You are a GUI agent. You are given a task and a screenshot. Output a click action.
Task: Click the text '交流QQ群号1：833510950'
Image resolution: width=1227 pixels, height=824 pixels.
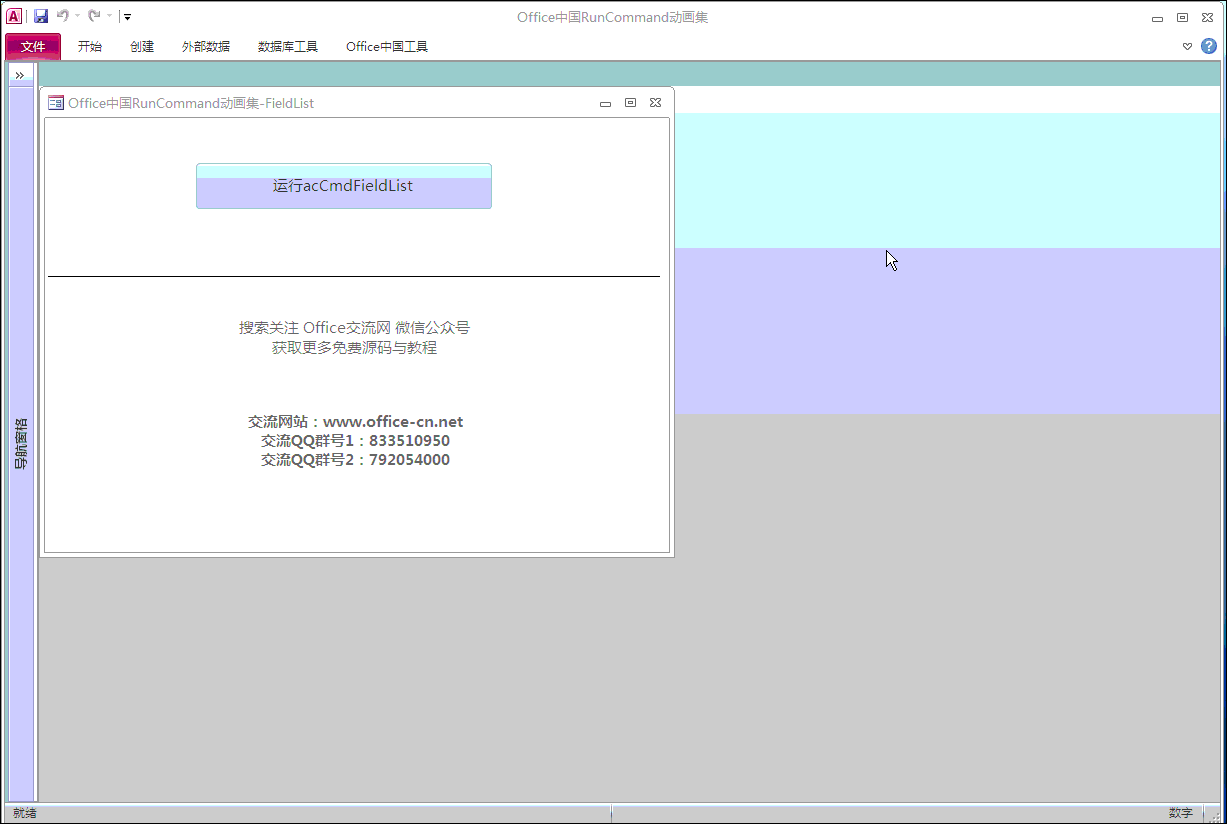point(355,441)
